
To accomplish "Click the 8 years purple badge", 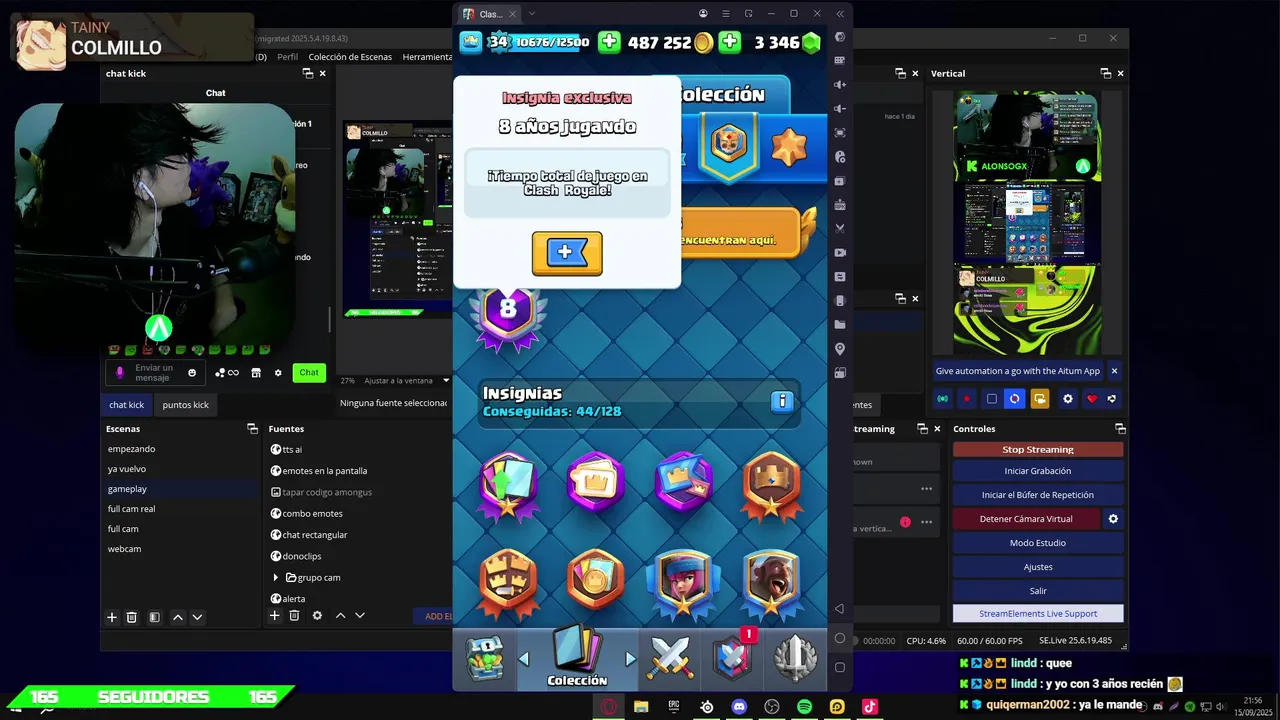I will [508, 318].
